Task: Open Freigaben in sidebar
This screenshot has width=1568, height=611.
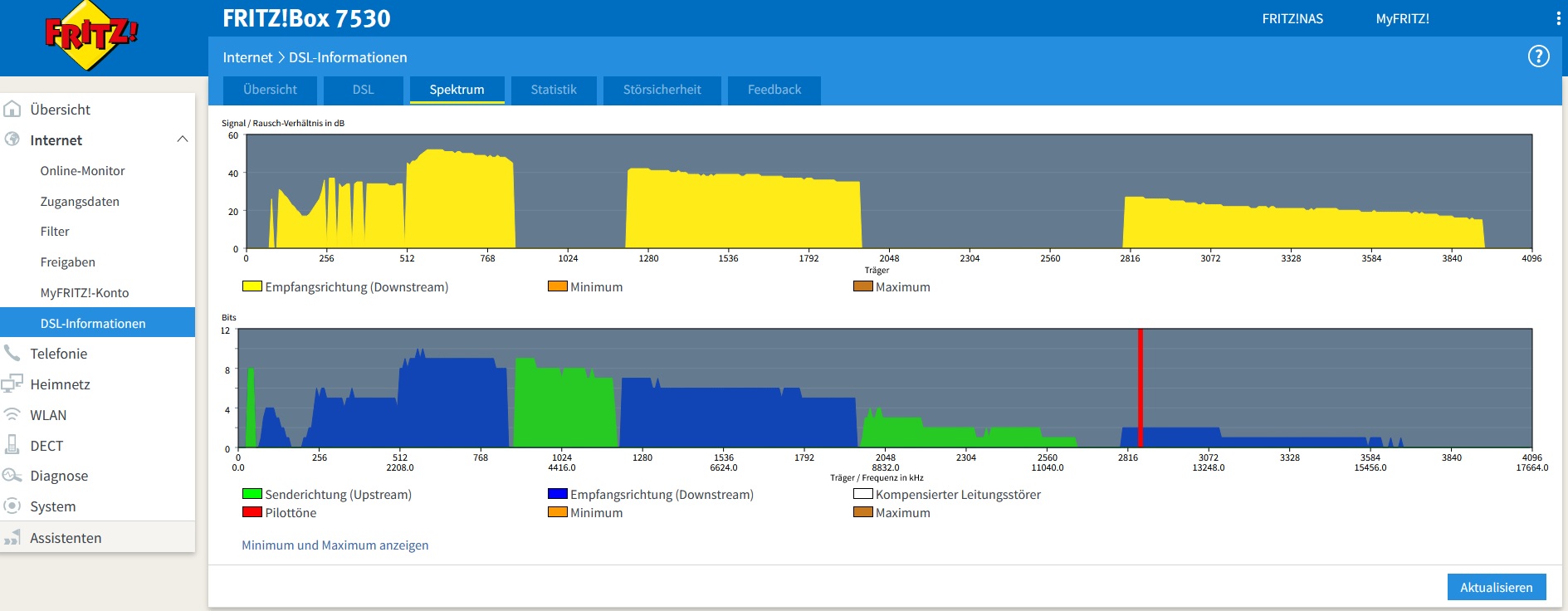Action: tap(67, 262)
